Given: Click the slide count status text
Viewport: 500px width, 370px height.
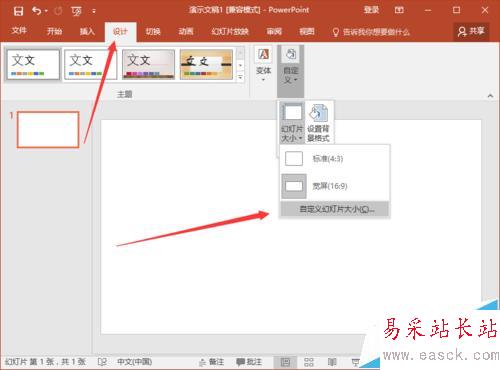Looking at the screenshot, I should pos(45,362).
